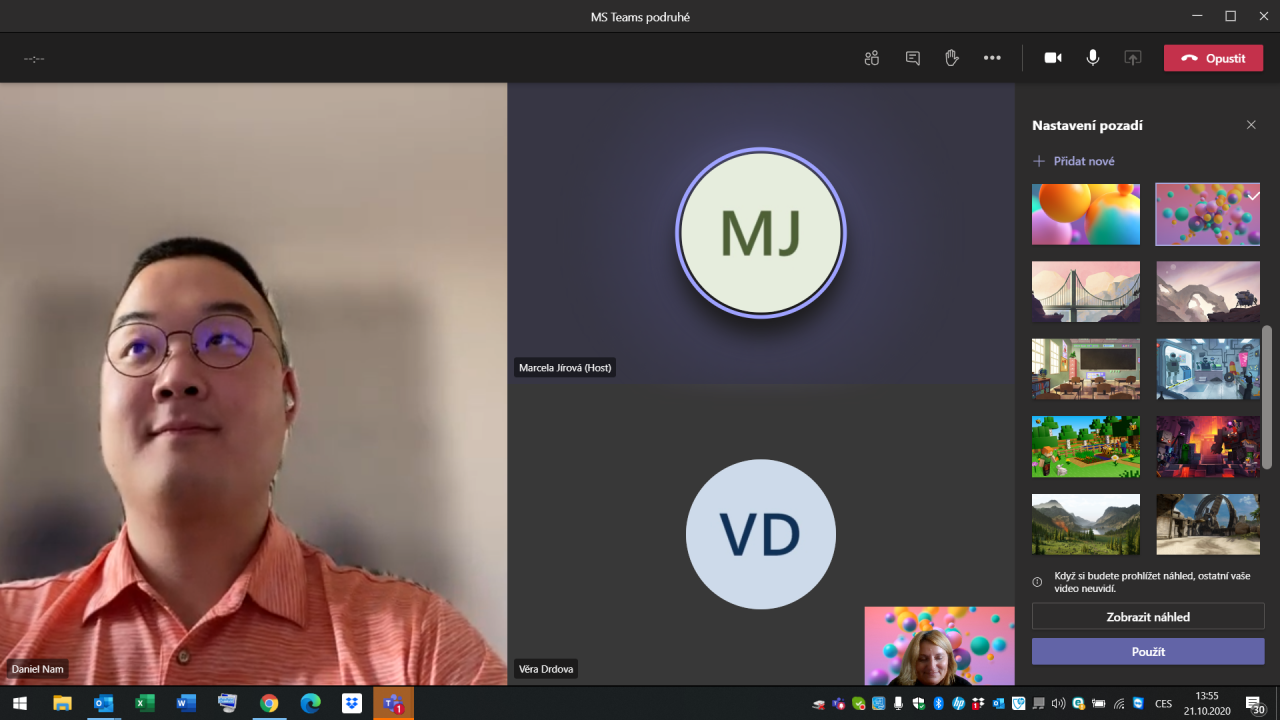Open the meeting chat icon
Screen dimensions: 1280x720
click(912, 58)
